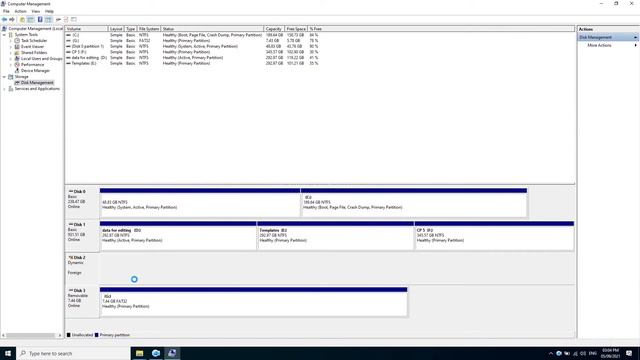
Task: Show hidden system tray icons chevron
Action: click(x=551, y=353)
